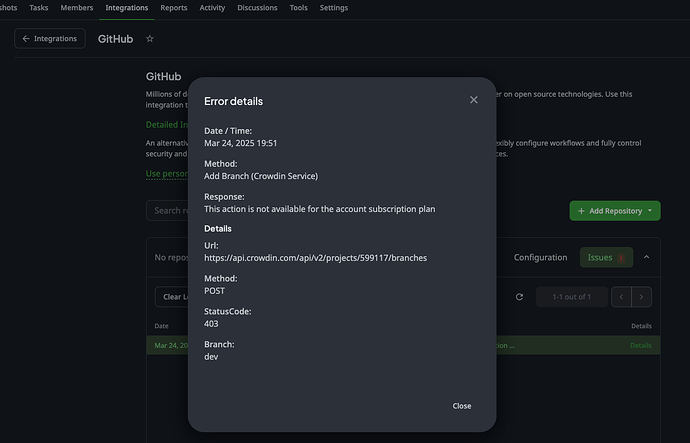Click the 1-1 out of 1 pager text
The image size is (690, 443).
572,297
